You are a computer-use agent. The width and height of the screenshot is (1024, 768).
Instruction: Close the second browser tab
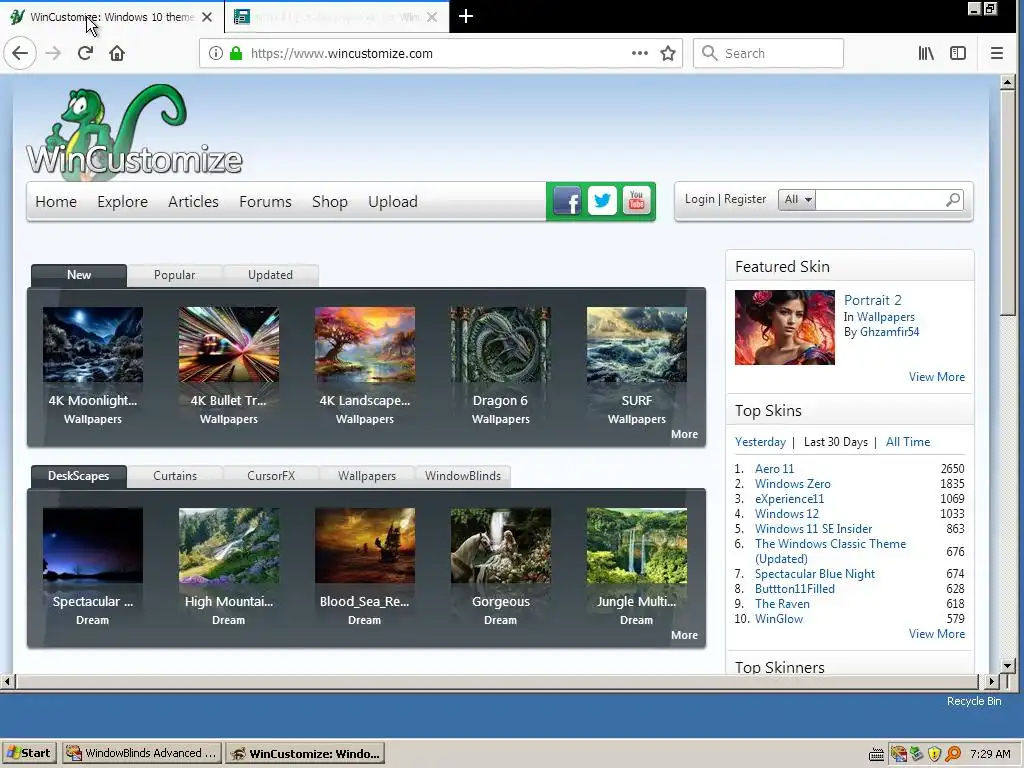(x=432, y=17)
